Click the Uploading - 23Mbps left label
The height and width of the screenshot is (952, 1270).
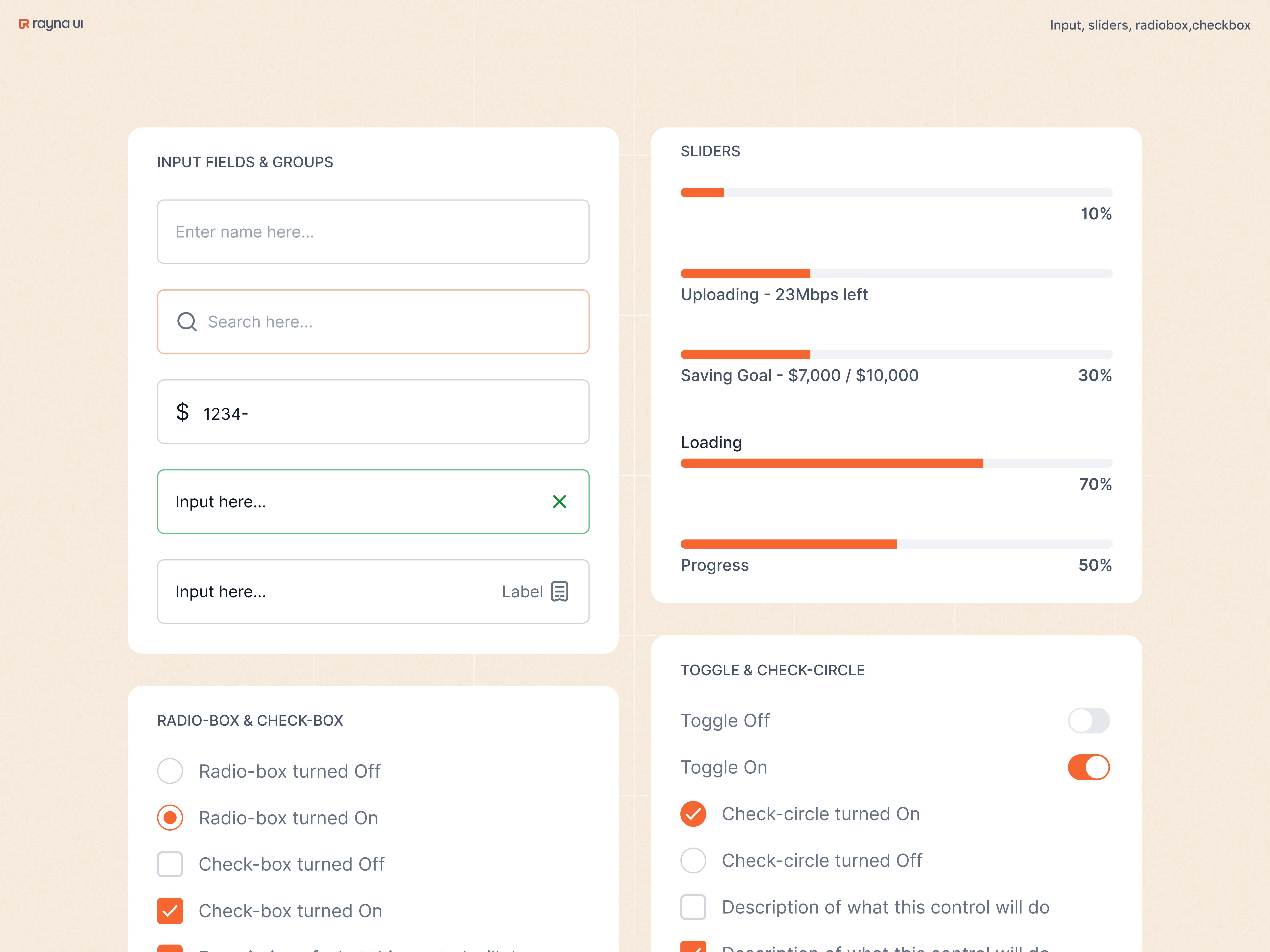(x=774, y=294)
